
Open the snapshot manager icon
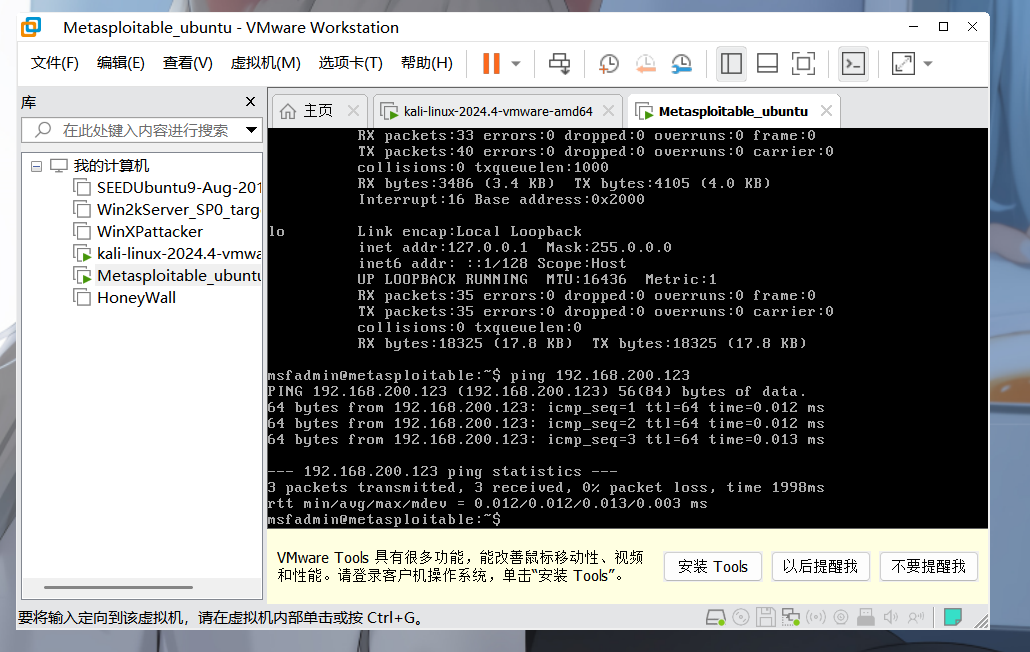(681, 64)
